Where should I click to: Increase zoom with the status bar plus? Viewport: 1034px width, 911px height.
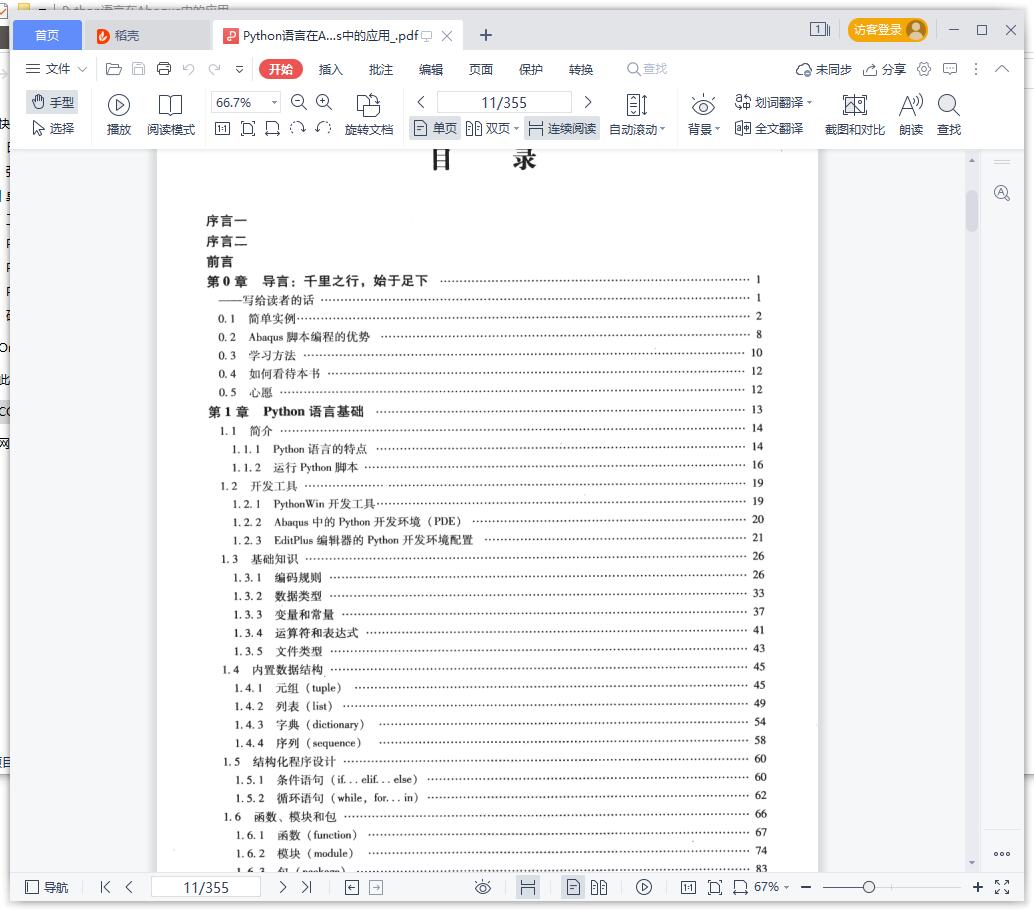[977, 887]
